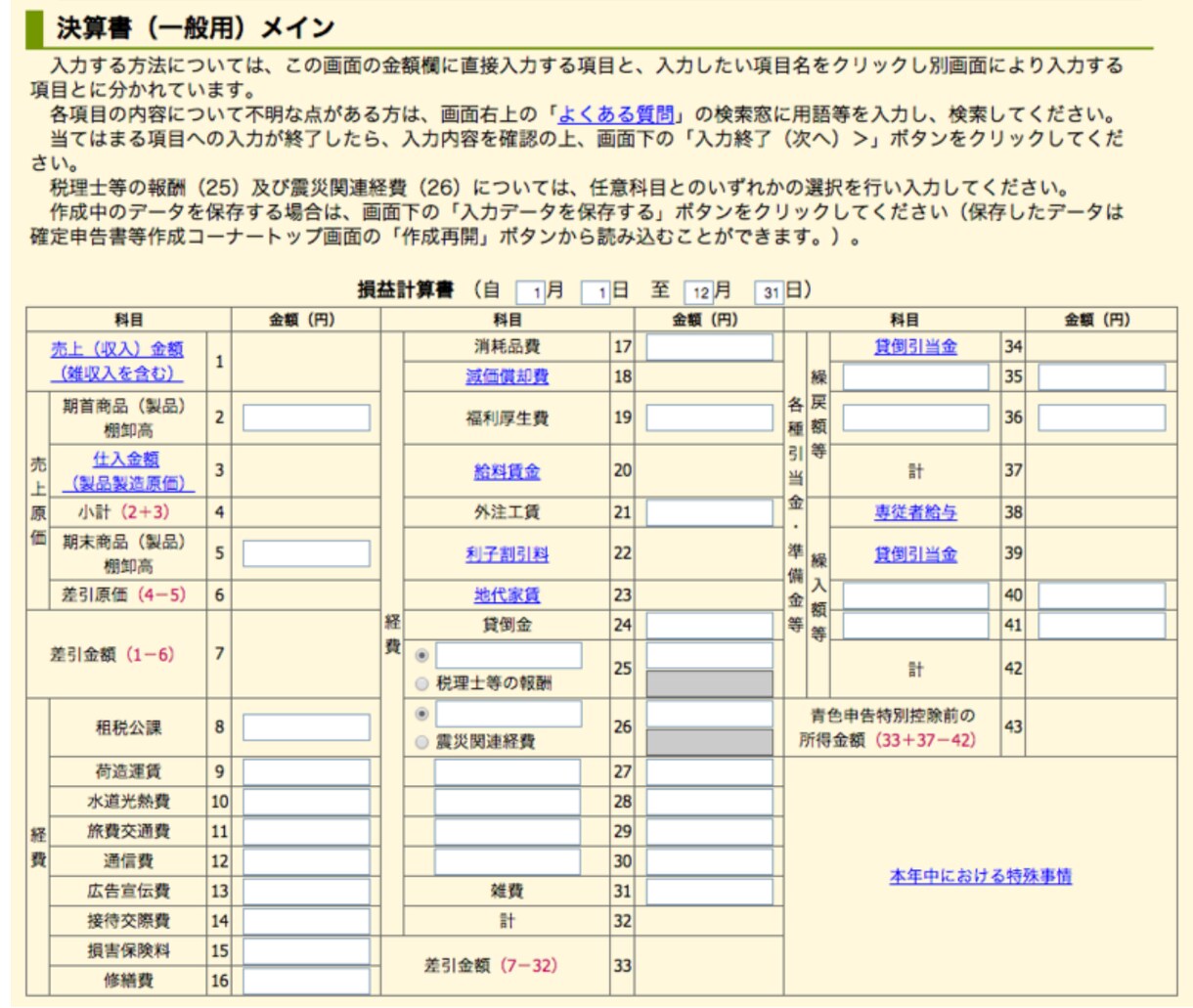Click the 期末商品（製品）棚卸高 amount field
The height and width of the screenshot is (1008, 1193).
pos(306,553)
